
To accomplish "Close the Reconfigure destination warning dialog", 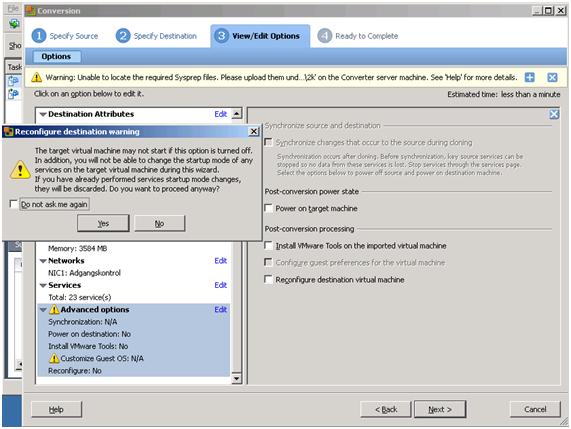I will click(253, 131).
